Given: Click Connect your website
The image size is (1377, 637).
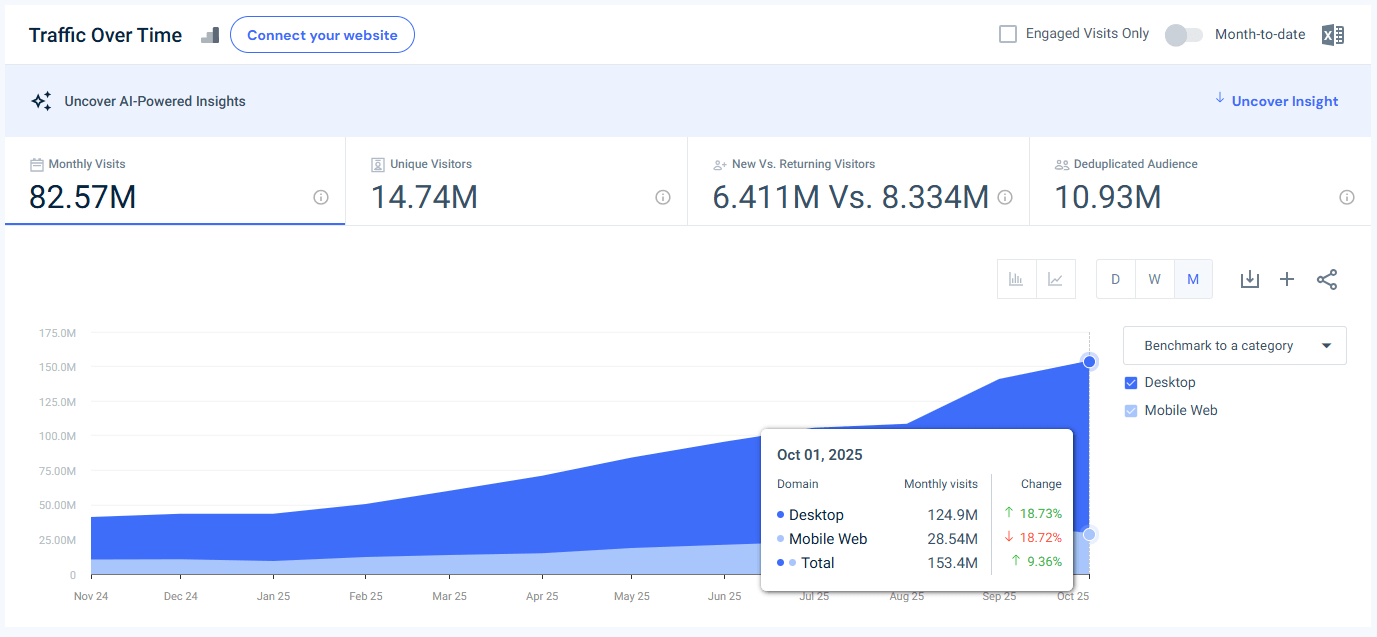Looking at the screenshot, I should (x=322, y=34).
